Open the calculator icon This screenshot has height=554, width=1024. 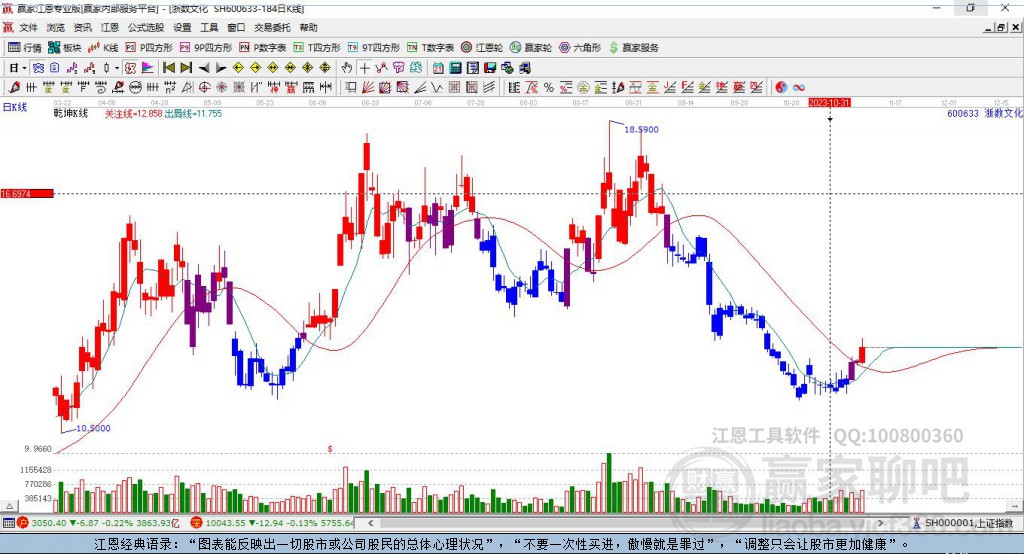[455, 67]
